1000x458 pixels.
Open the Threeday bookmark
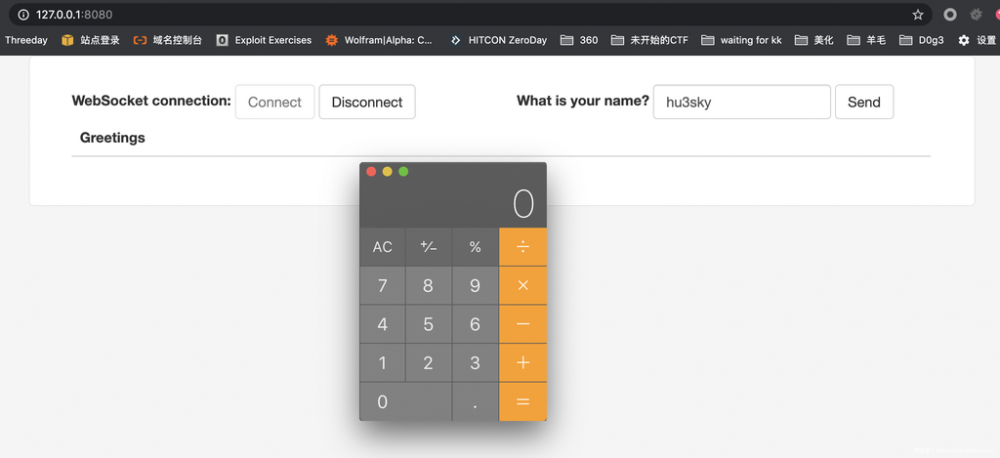pos(26,40)
